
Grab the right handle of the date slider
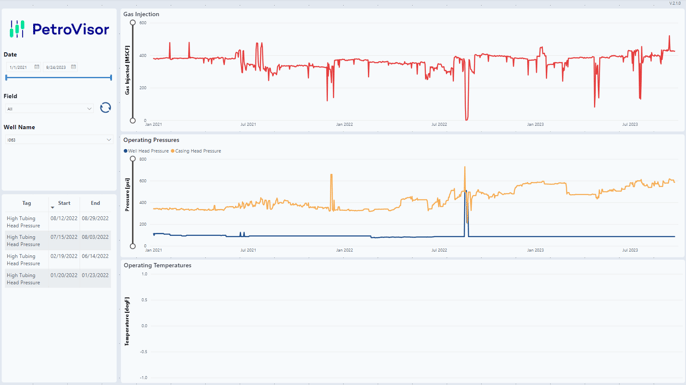pos(111,77)
